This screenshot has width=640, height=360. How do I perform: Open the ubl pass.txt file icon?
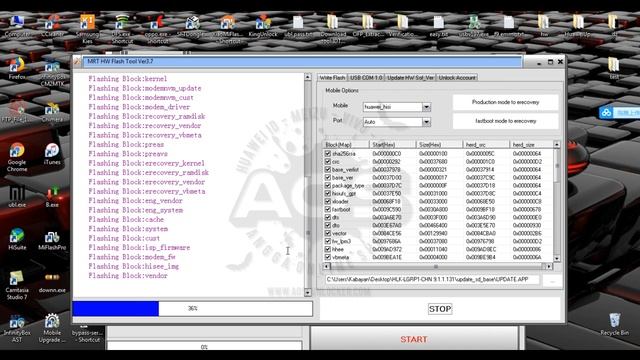pyautogui.click(x=298, y=25)
